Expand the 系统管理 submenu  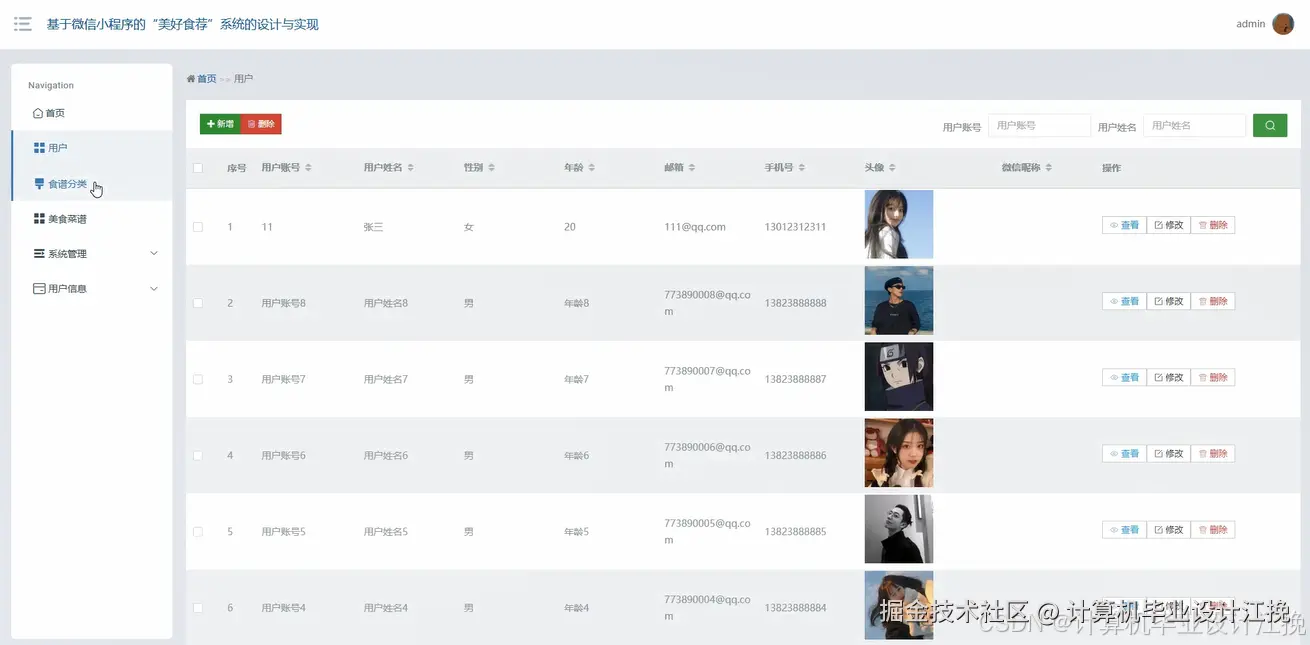point(154,254)
